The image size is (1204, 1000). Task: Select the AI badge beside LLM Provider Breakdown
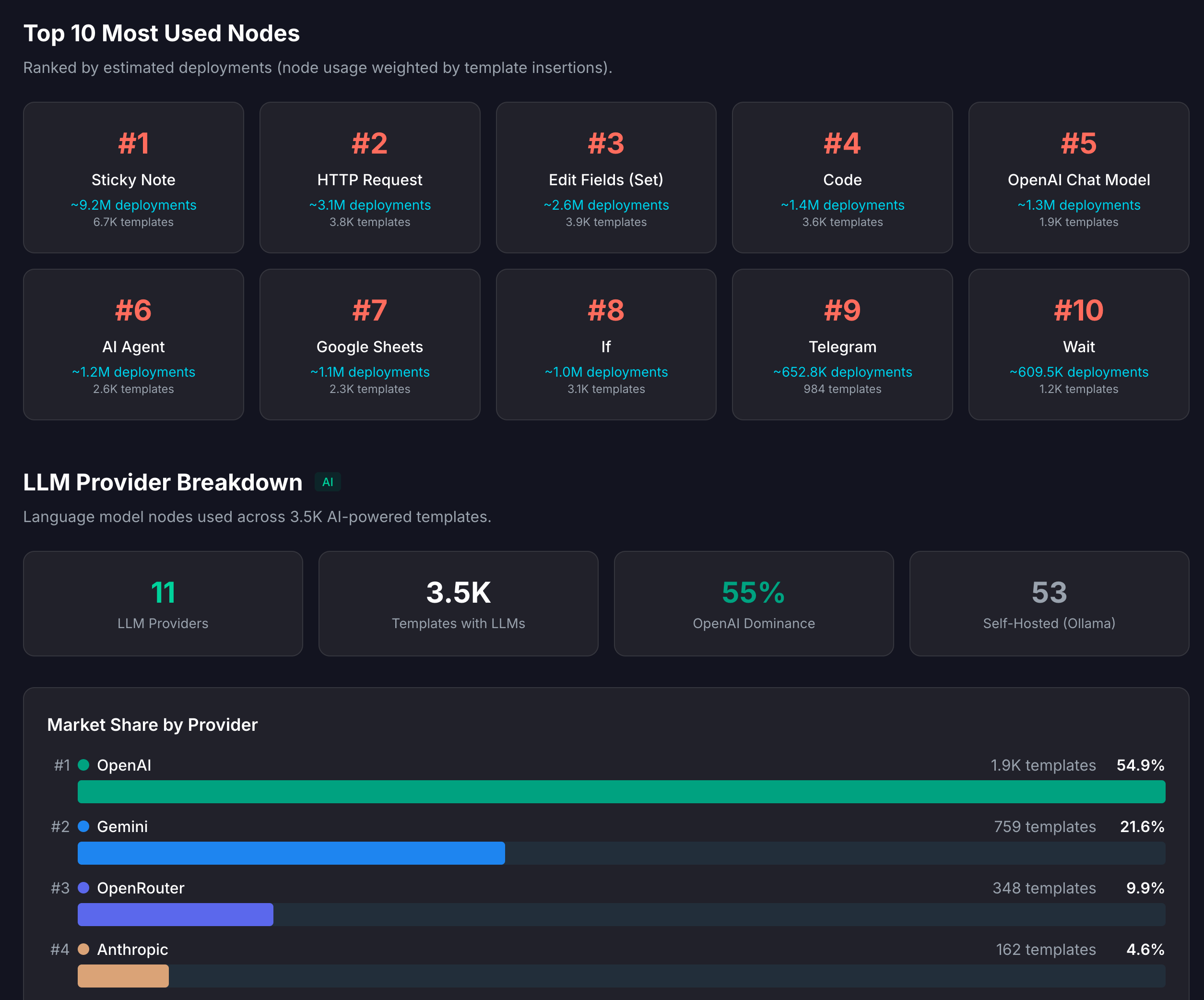[328, 482]
